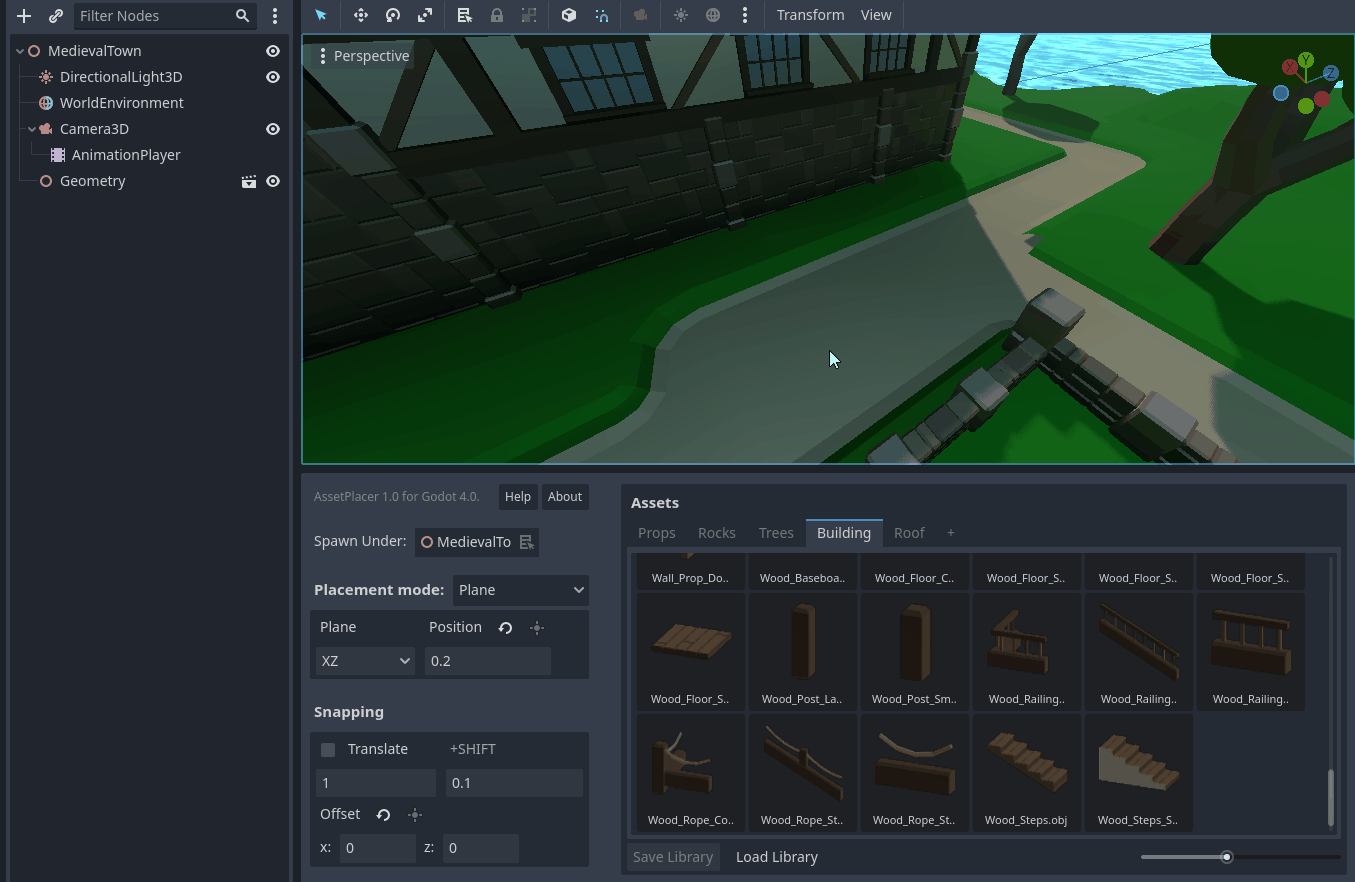This screenshot has height=882, width=1355.
Task: Open the sun preview settings icon
Action: tap(681, 15)
